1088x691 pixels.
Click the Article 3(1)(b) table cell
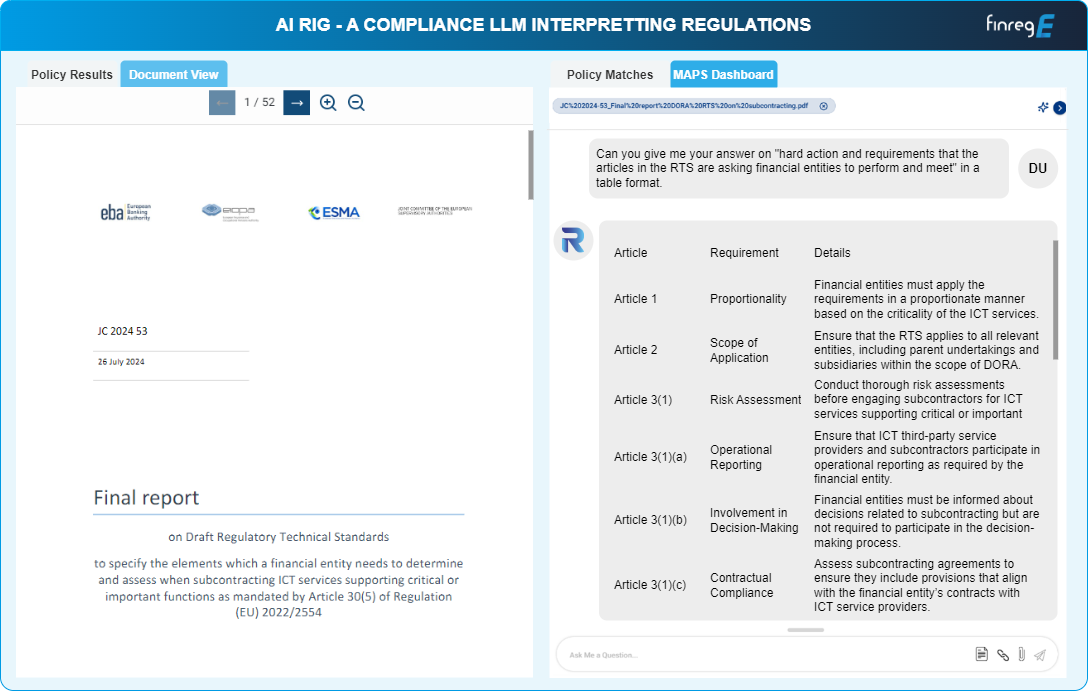point(650,520)
